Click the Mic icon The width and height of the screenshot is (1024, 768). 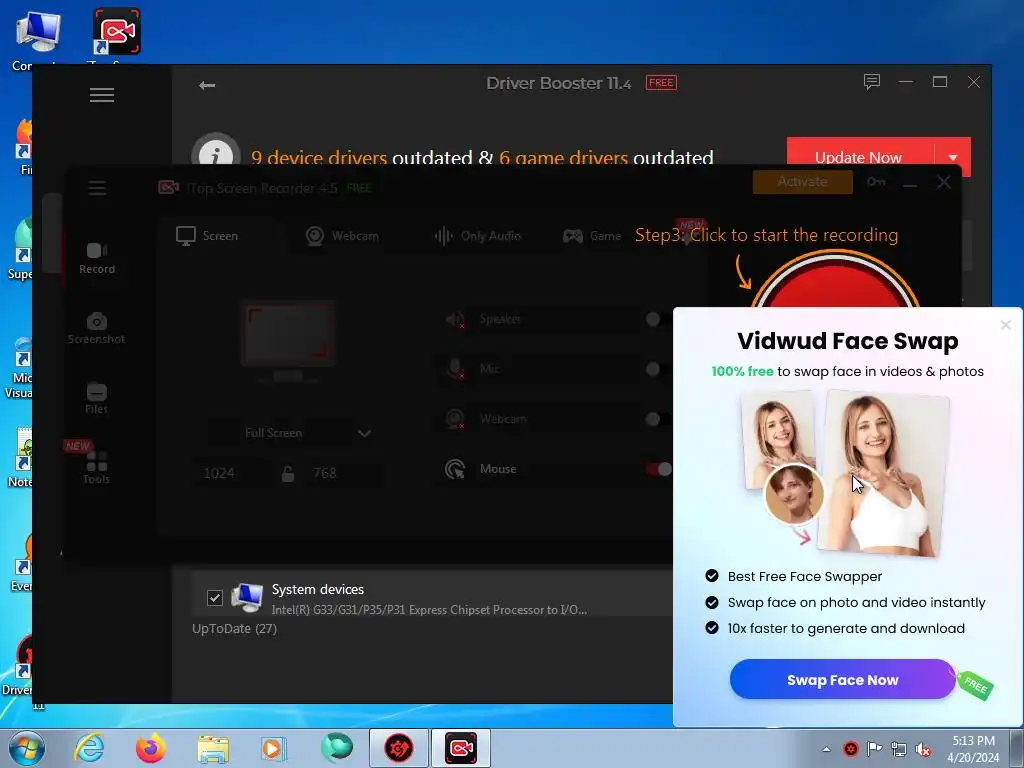click(455, 369)
